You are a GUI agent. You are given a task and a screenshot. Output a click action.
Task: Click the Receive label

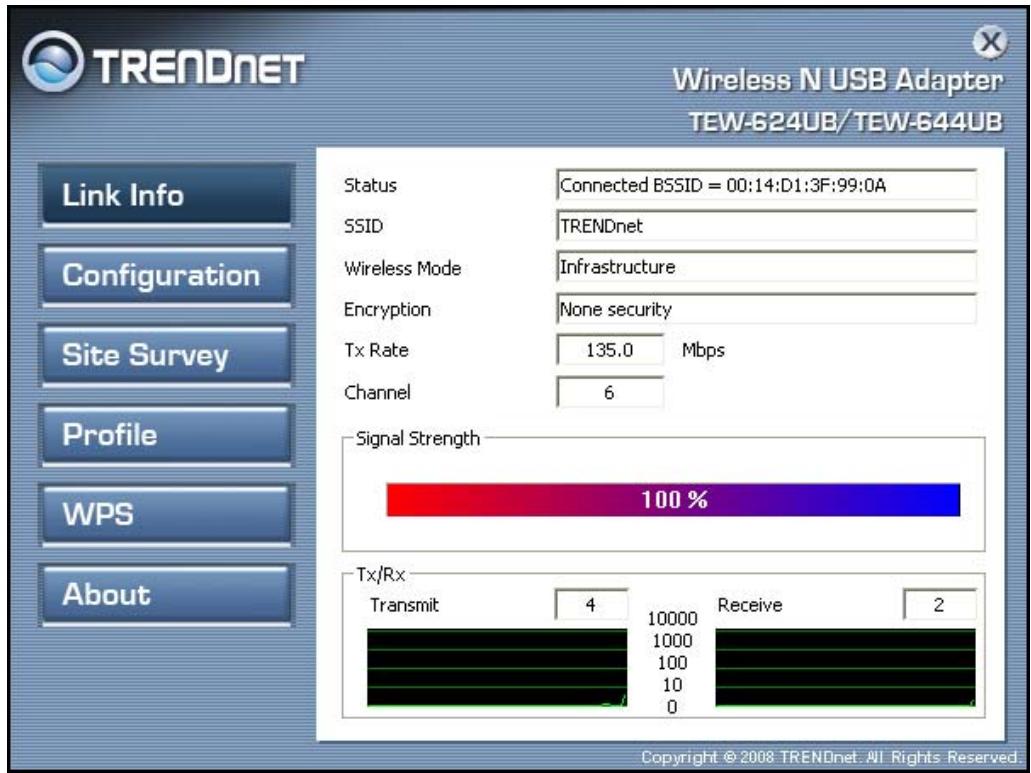750,605
